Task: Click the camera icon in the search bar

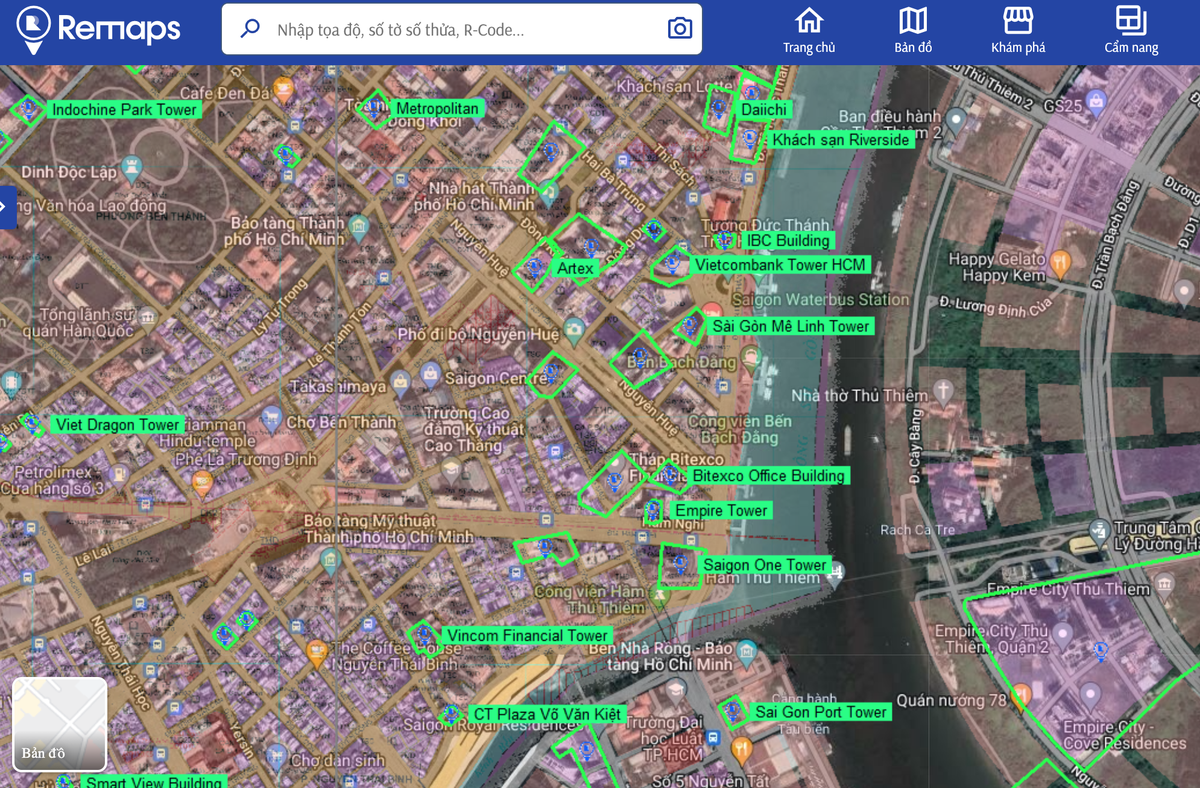Action: tap(680, 29)
